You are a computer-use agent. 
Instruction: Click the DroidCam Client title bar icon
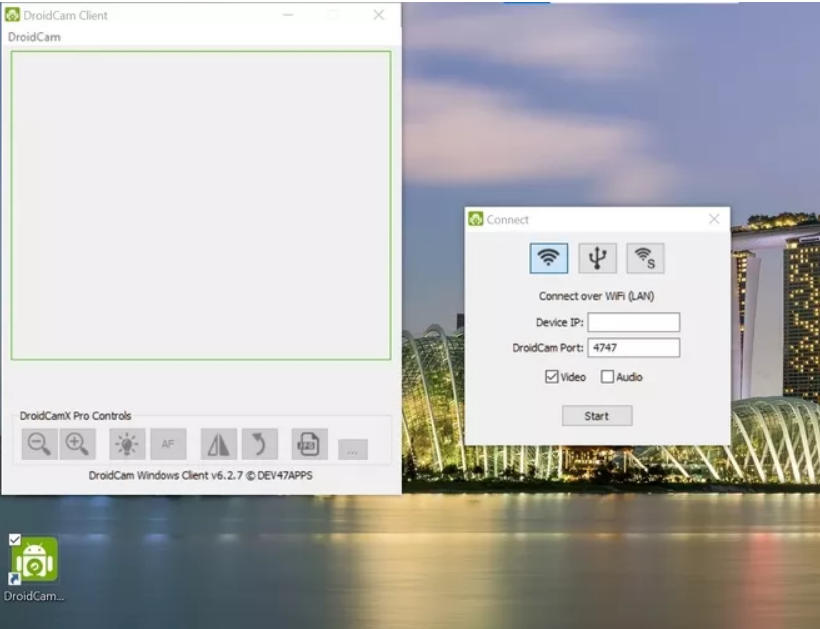(12, 15)
